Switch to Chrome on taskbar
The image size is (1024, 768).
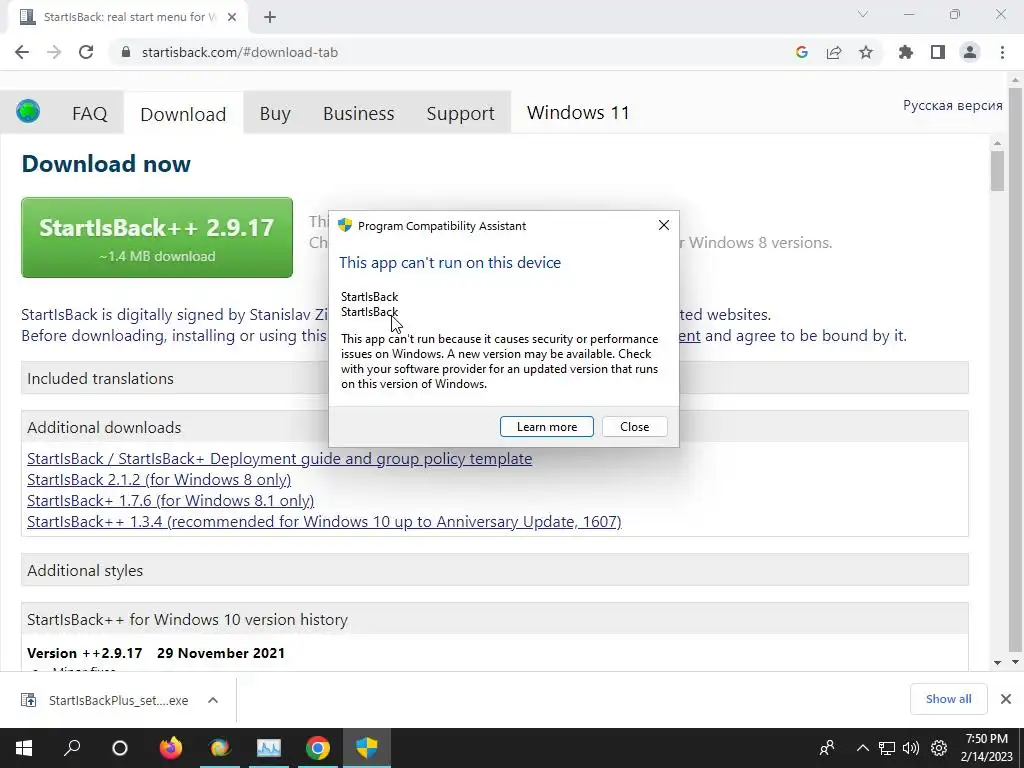317,748
